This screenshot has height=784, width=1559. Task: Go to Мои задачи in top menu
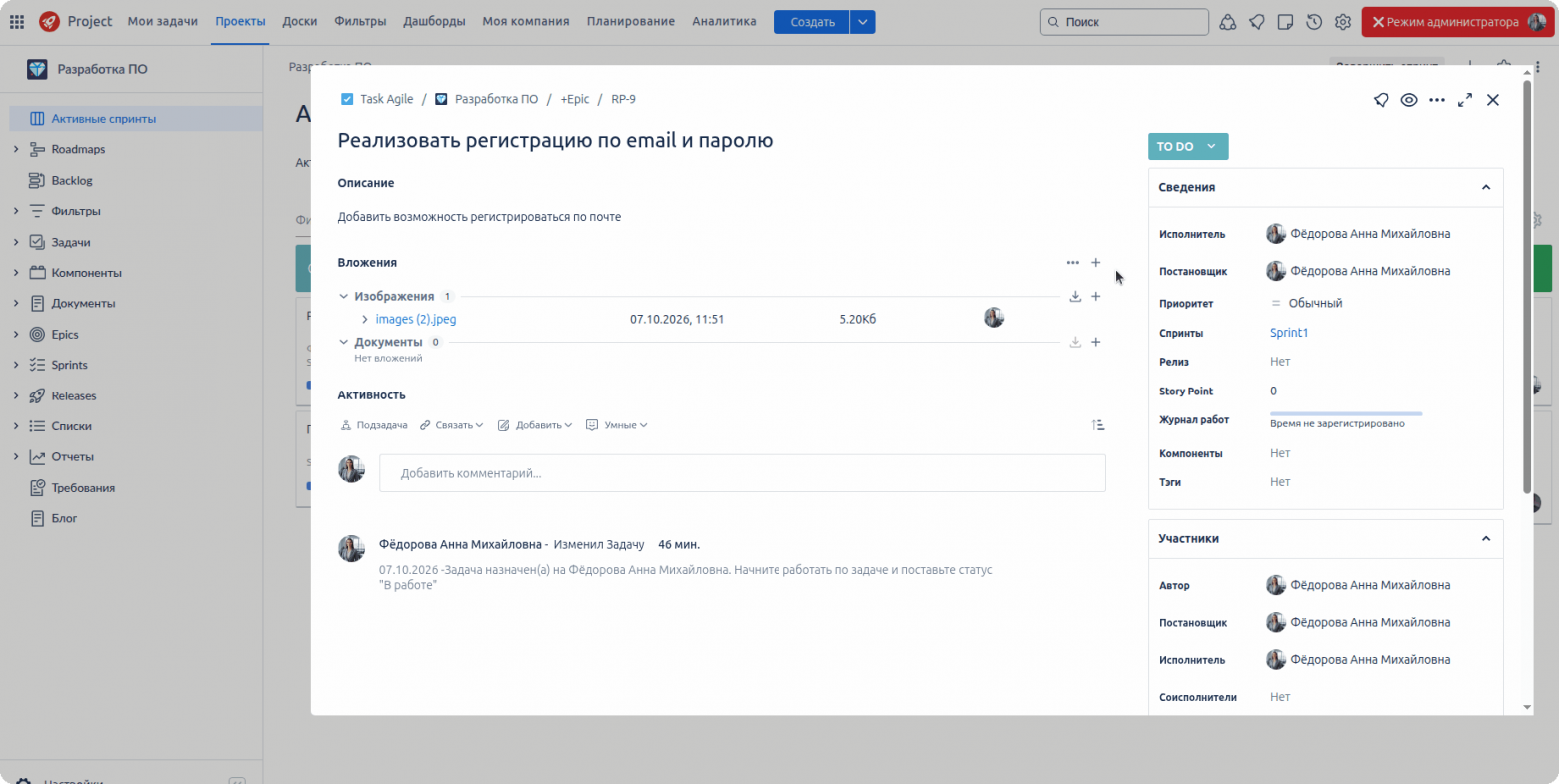(x=163, y=22)
